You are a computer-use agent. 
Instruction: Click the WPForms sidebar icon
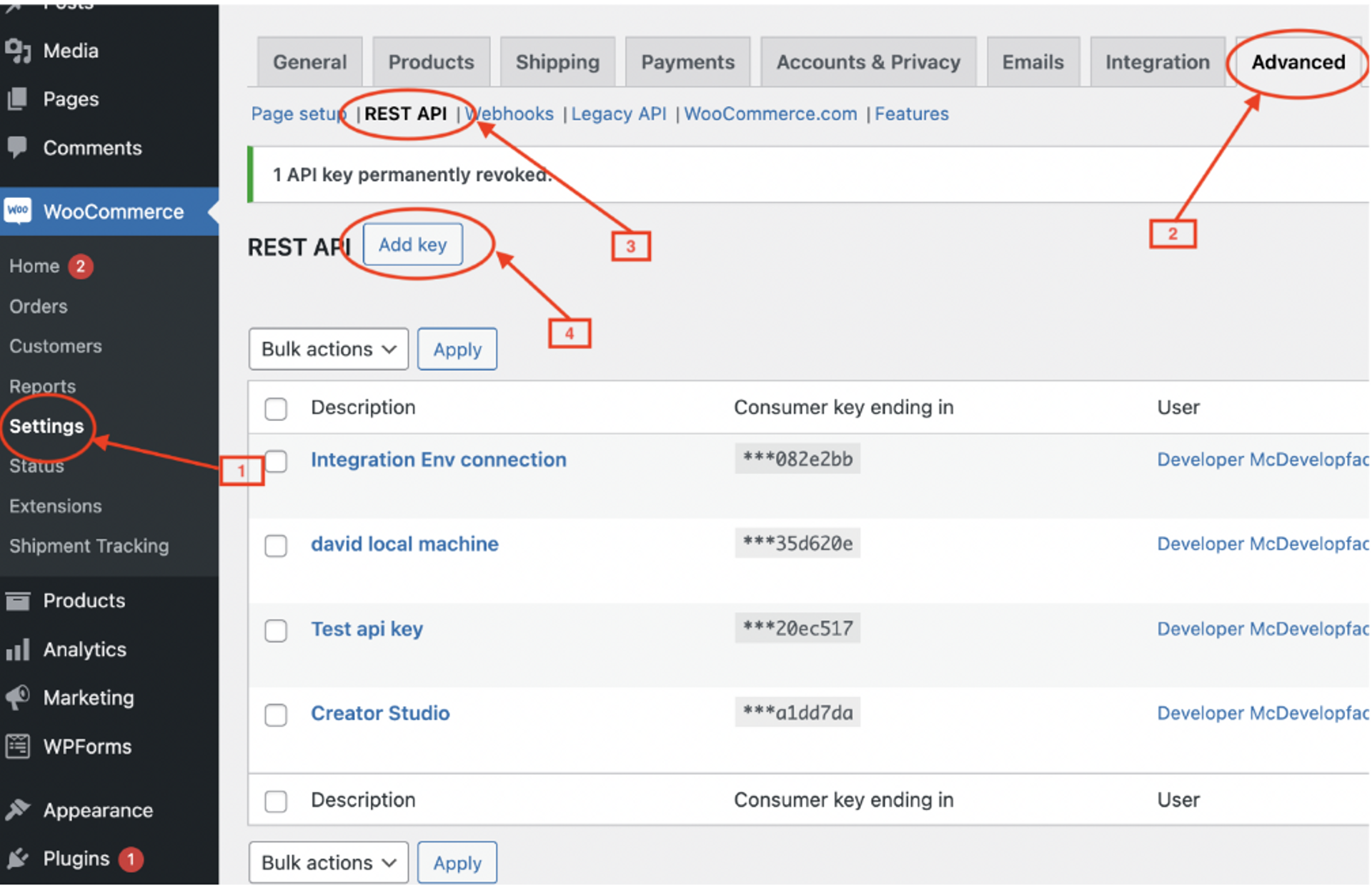pos(18,746)
